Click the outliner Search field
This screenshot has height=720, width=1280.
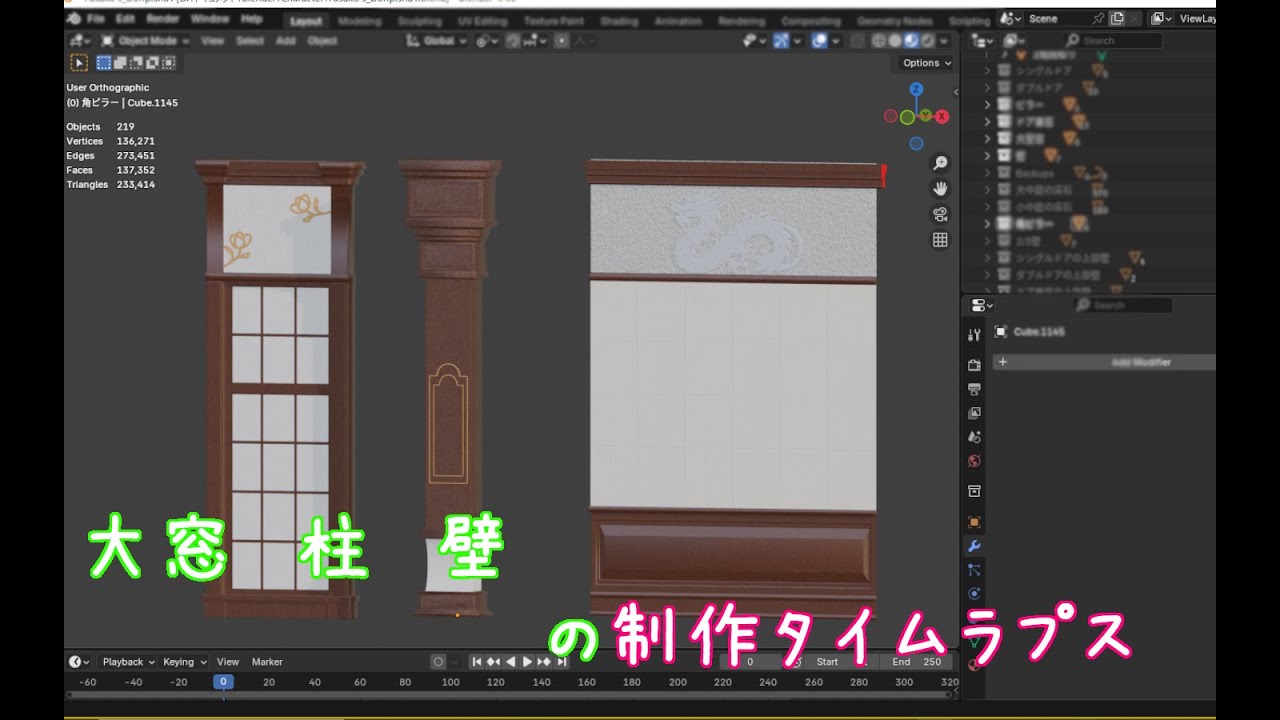1112,41
